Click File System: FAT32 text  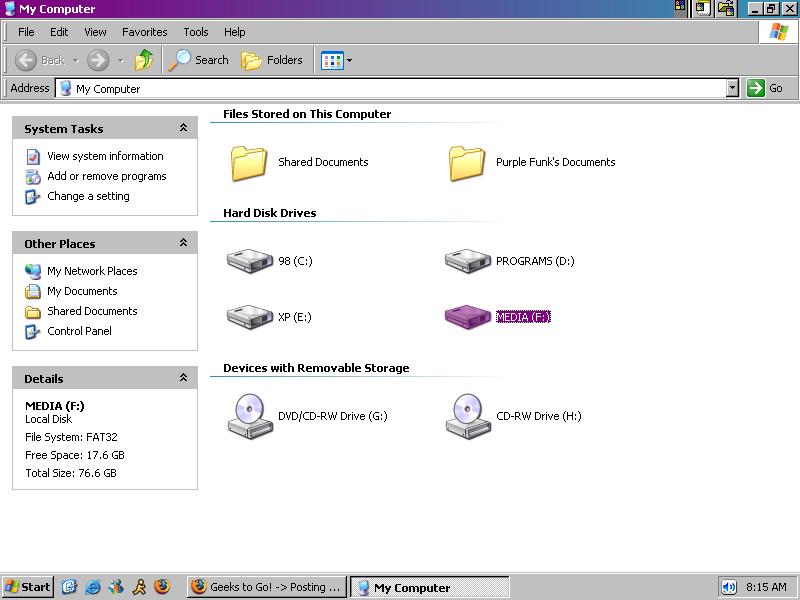point(71,437)
